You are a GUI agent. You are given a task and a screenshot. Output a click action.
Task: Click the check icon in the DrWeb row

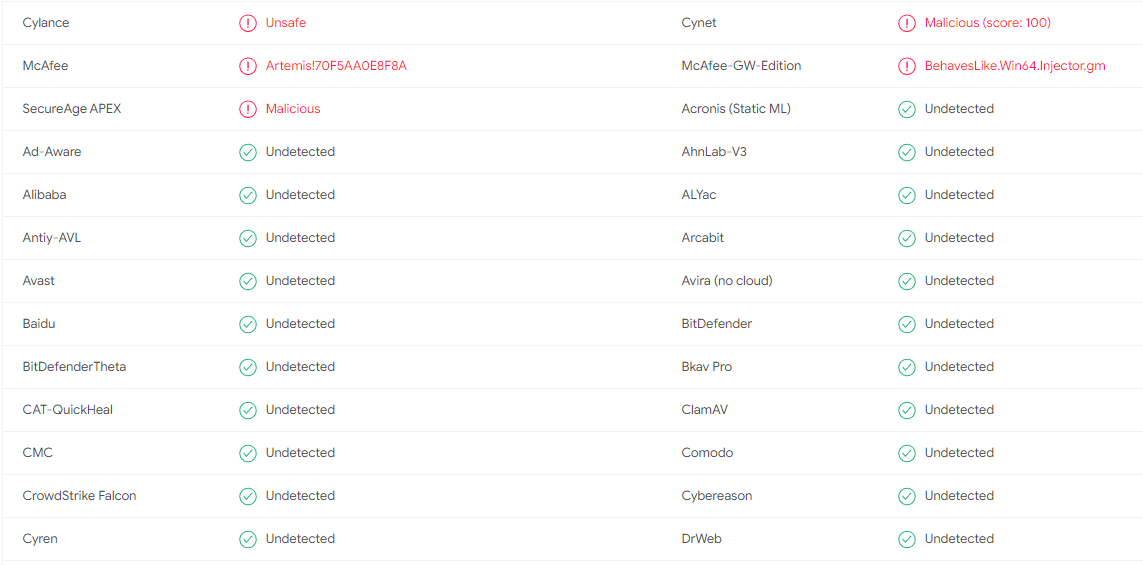pos(907,539)
